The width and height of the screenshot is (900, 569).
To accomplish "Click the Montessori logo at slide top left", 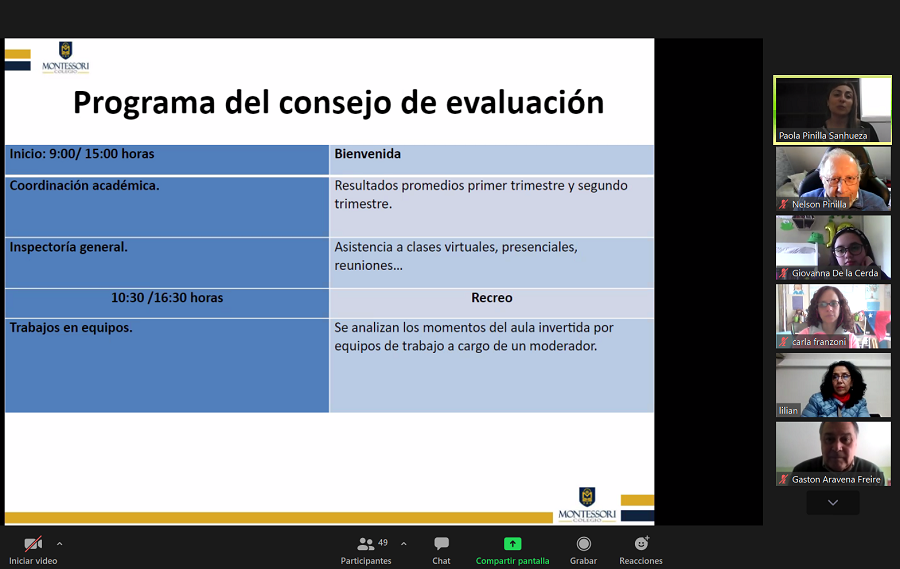I will pyautogui.click(x=65, y=57).
